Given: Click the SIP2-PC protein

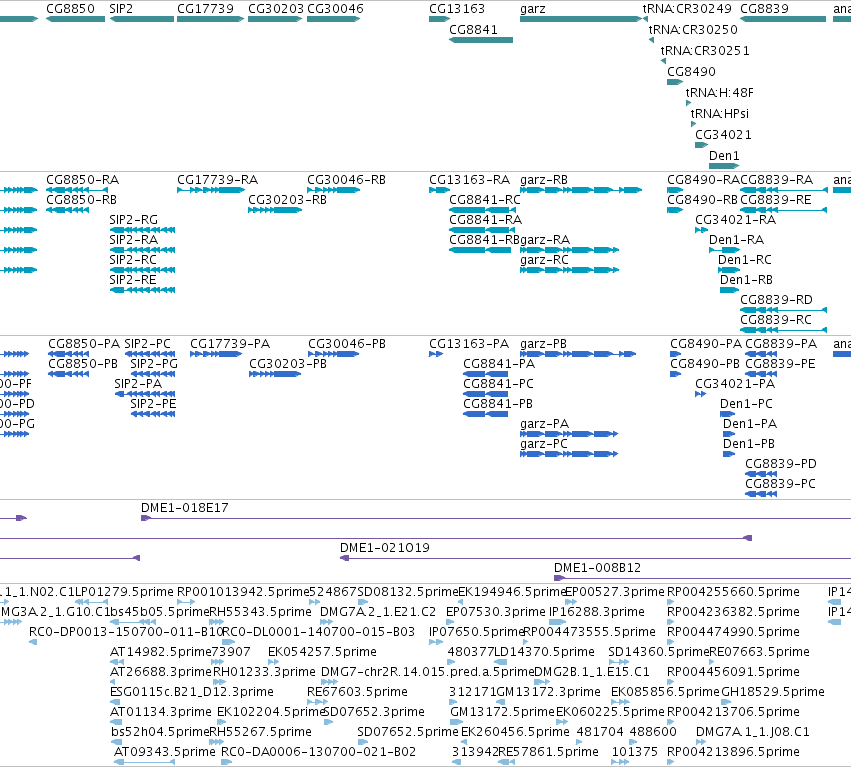Looking at the screenshot, I should tap(150, 354).
